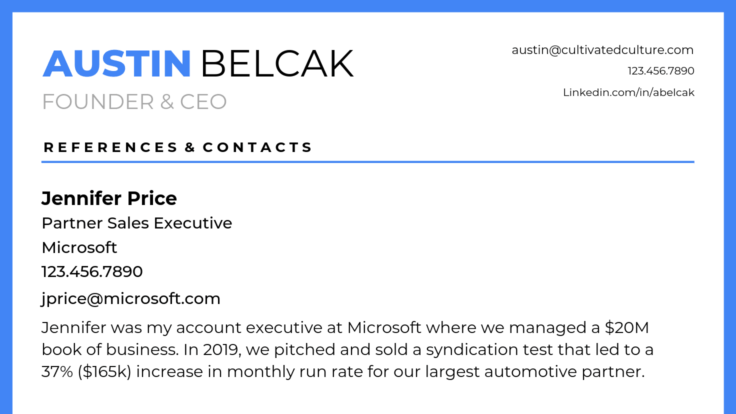The image size is (736, 414).
Task: Click the black "BELCAK" last name
Action: [x=277, y=63]
